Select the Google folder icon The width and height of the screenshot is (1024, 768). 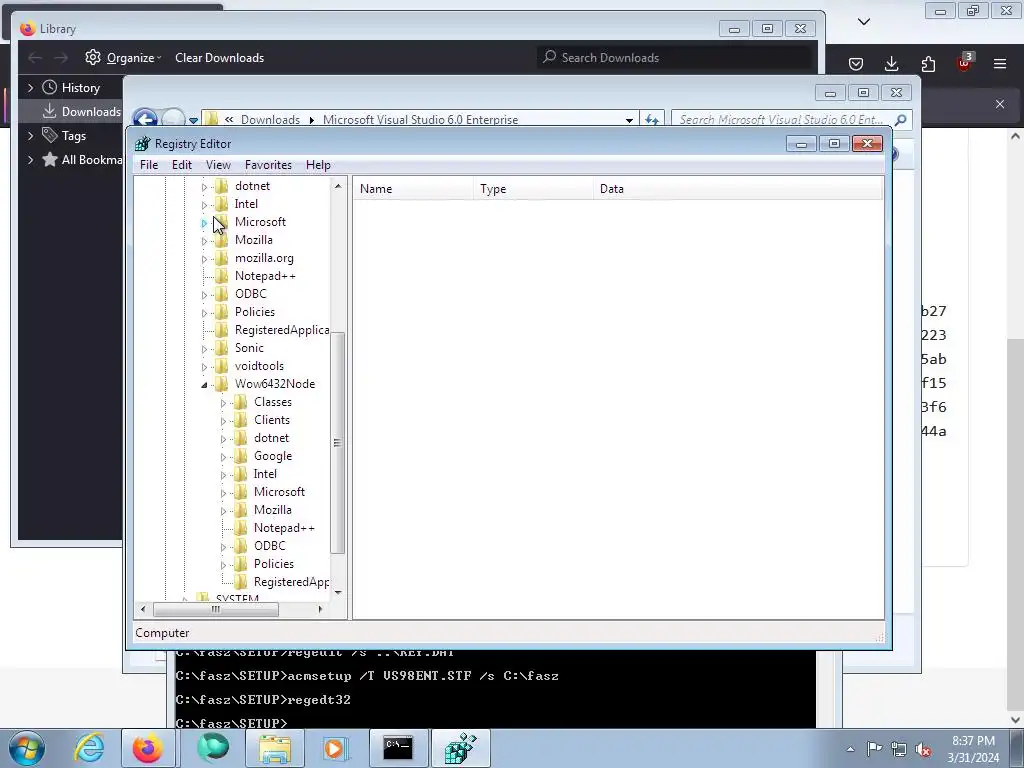coord(241,456)
